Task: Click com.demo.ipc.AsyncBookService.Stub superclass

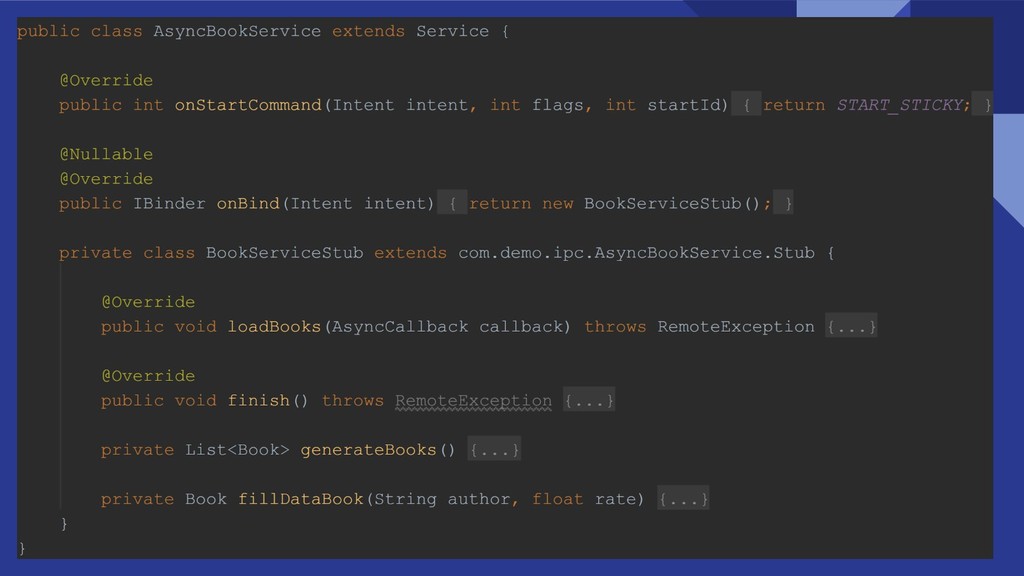Action: pyautogui.click(x=636, y=253)
